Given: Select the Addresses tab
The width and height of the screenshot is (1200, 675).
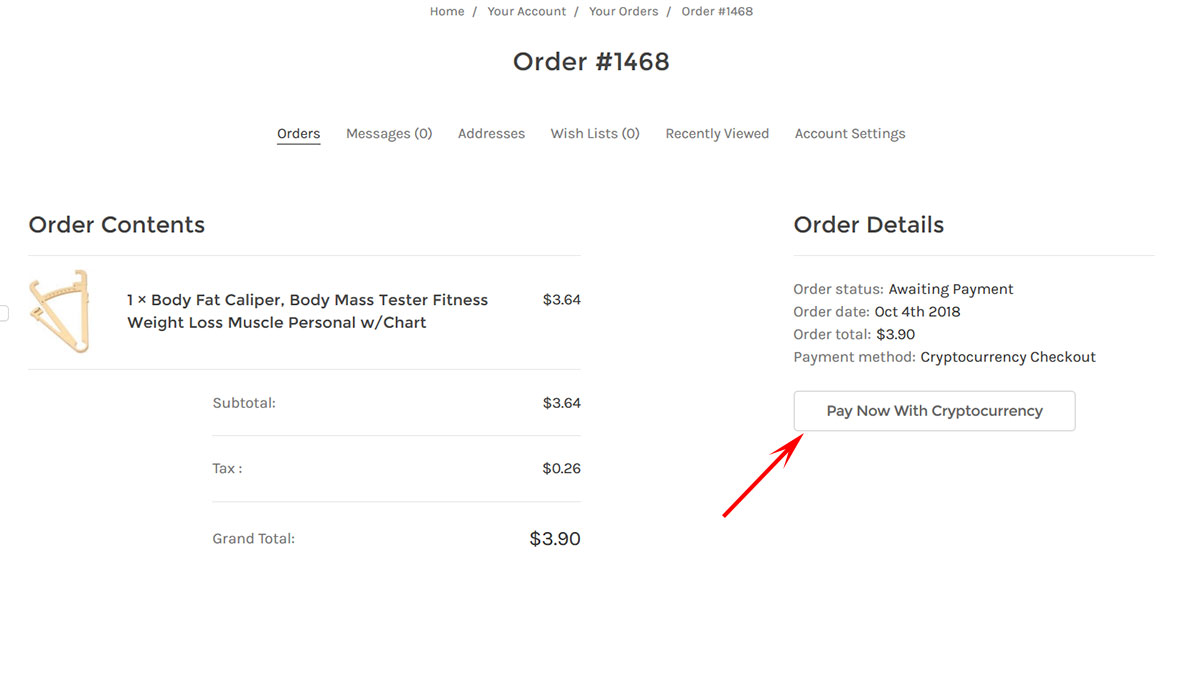Looking at the screenshot, I should coord(491,134).
